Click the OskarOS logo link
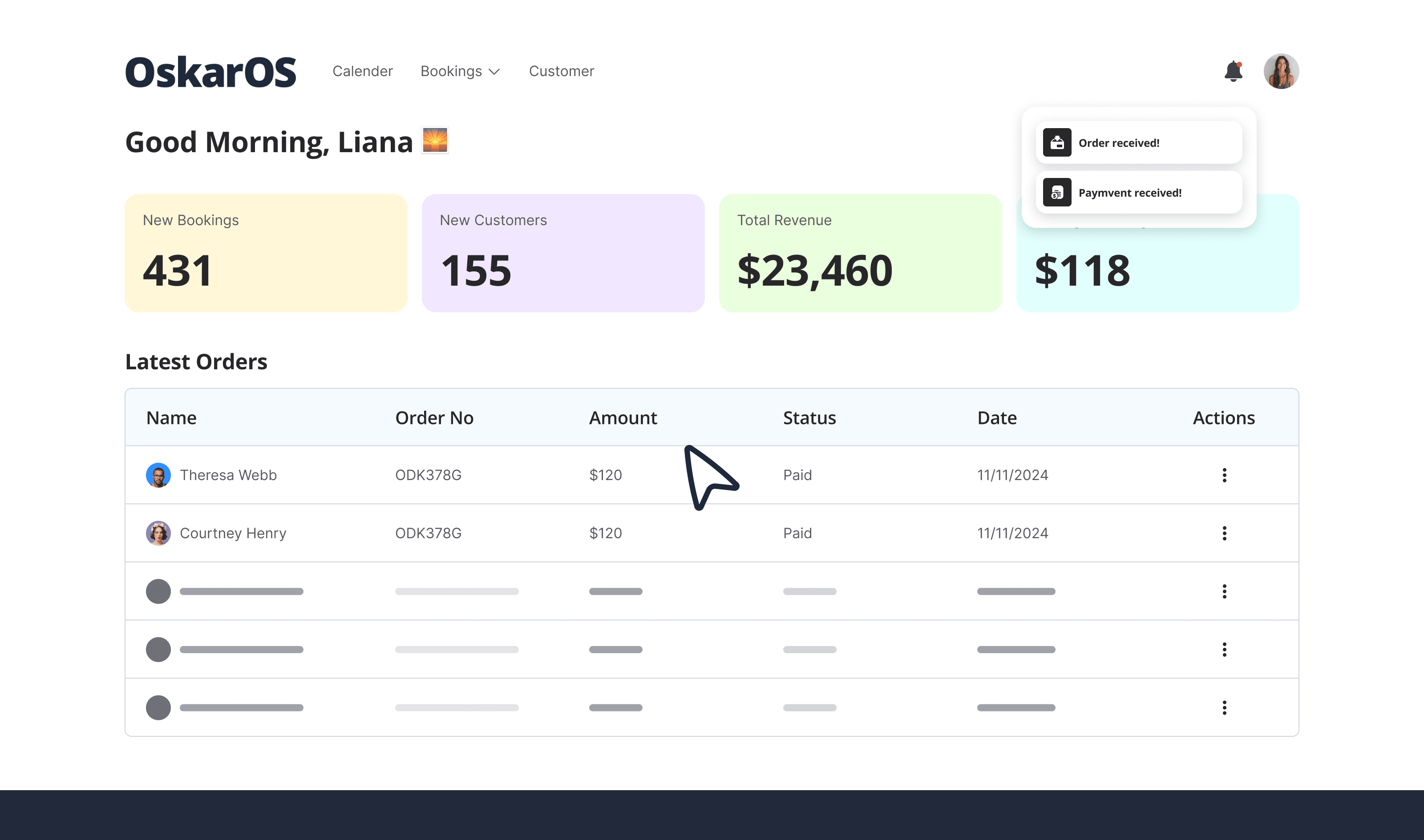 [x=213, y=72]
